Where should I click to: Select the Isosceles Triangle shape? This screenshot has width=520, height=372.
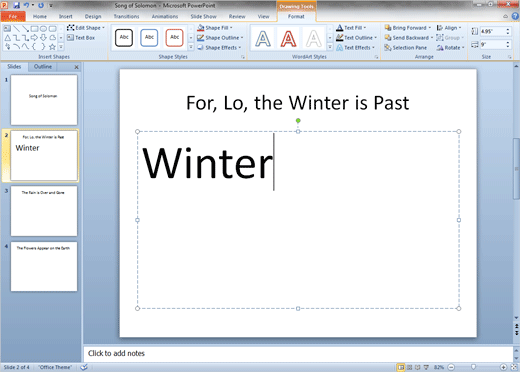[x=7, y=38]
